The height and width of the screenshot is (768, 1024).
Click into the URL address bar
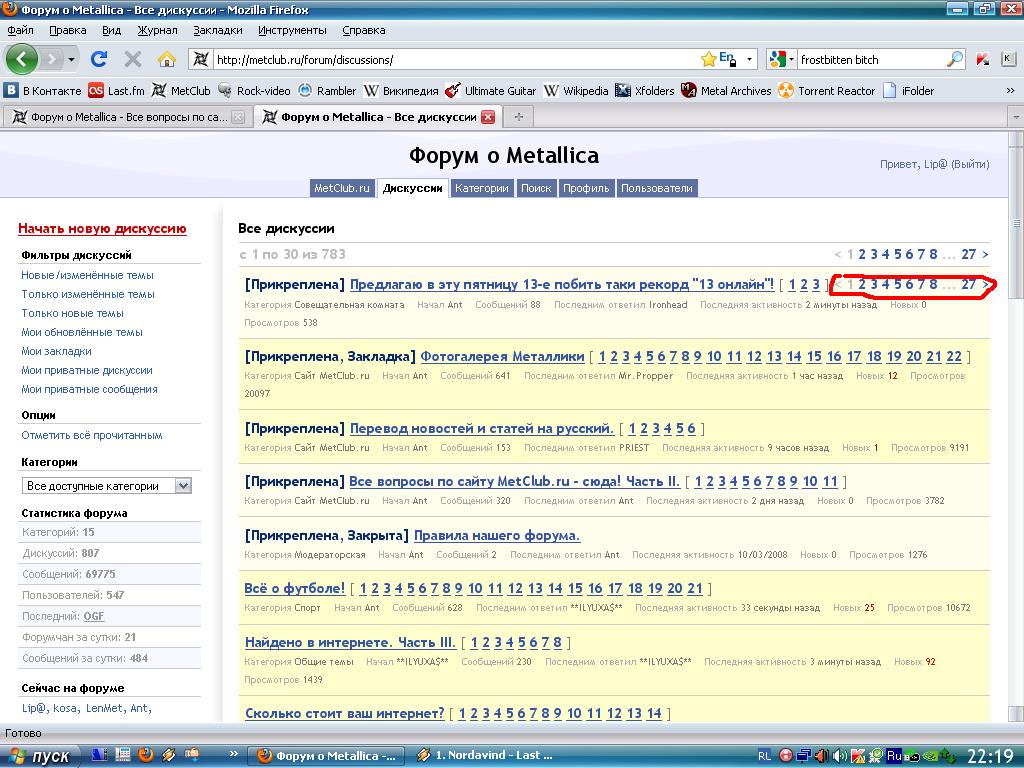coord(450,59)
